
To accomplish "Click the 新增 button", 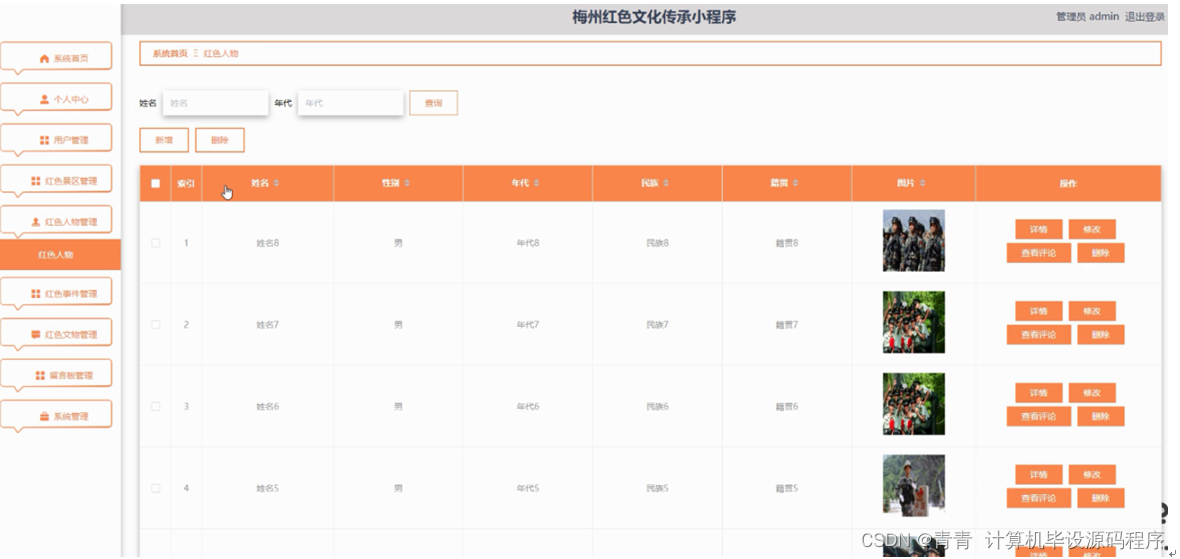I will point(164,140).
